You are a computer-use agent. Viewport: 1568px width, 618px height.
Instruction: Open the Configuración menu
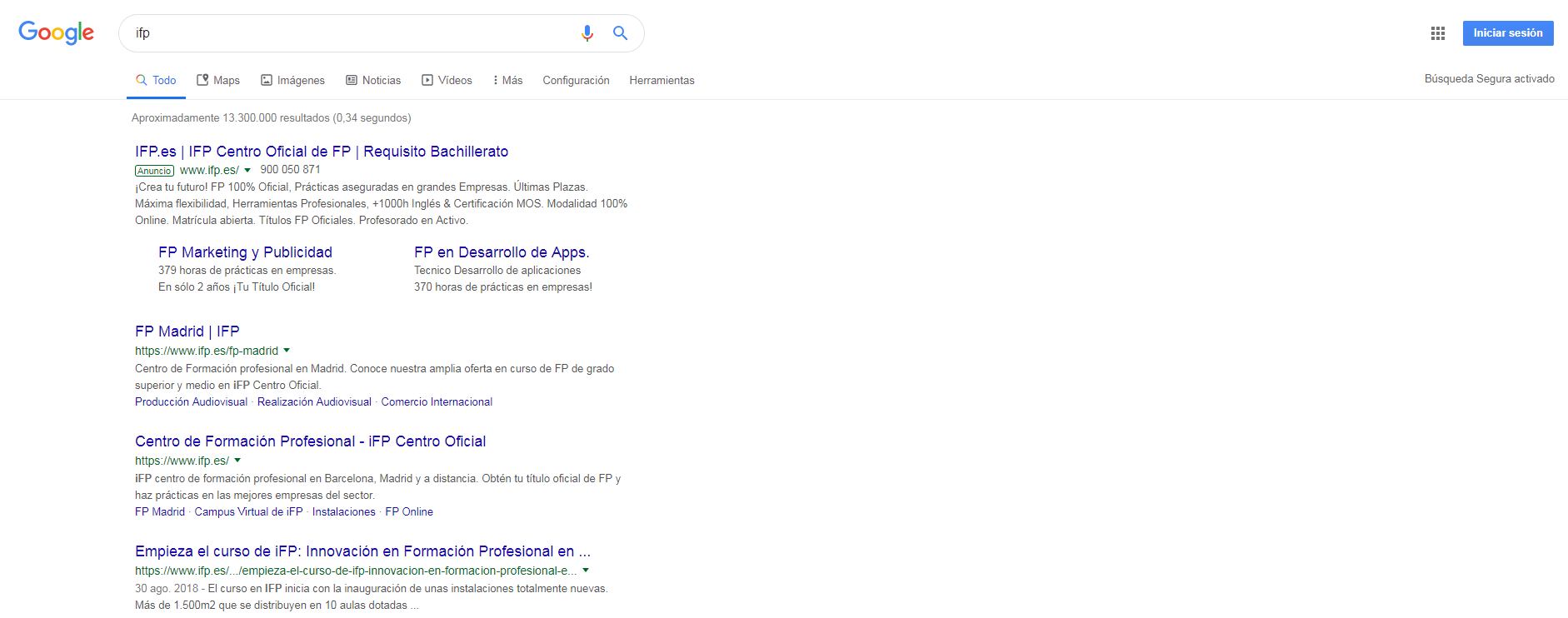(576, 80)
